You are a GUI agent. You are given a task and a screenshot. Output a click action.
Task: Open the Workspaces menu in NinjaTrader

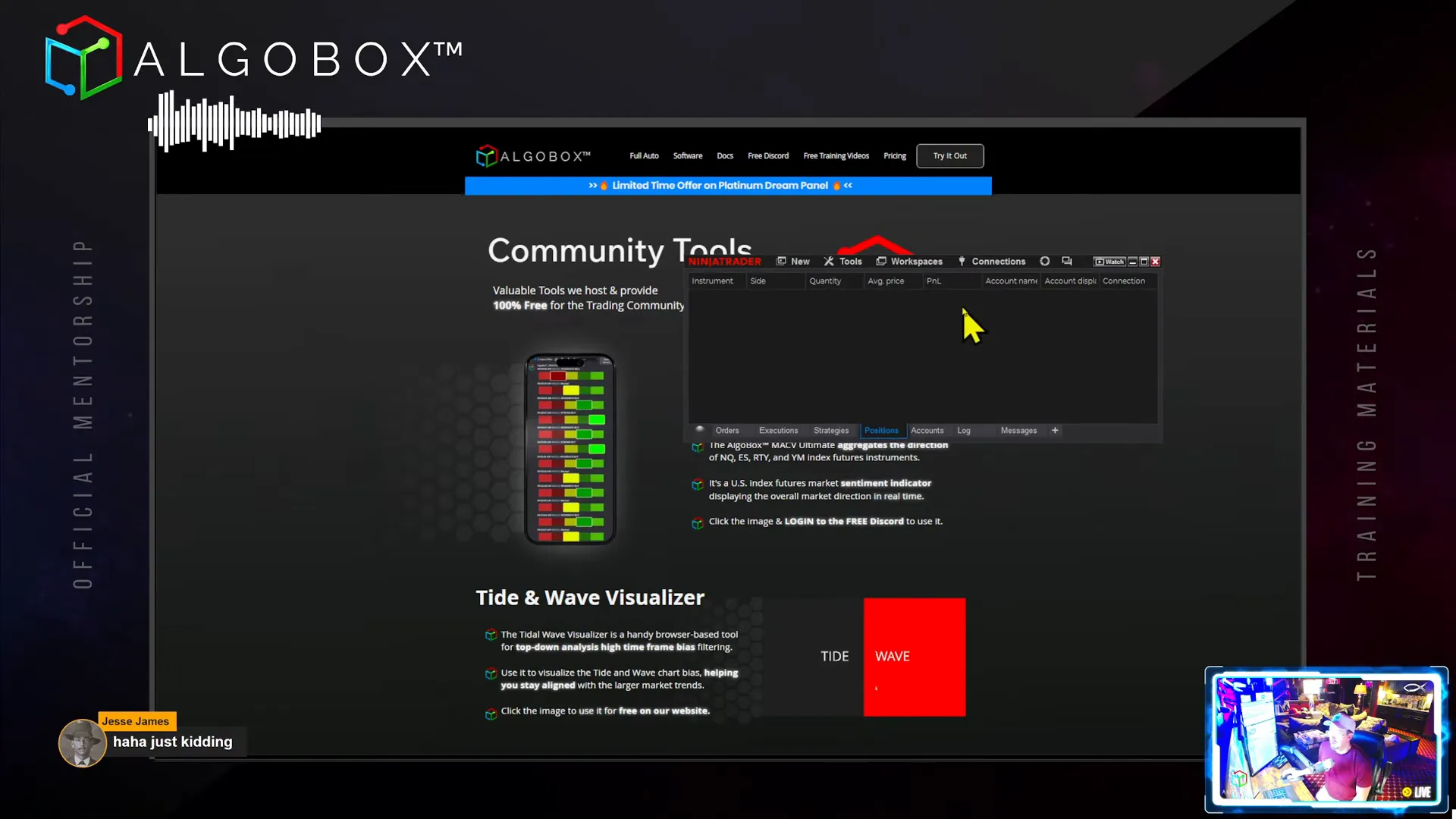(909, 261)
